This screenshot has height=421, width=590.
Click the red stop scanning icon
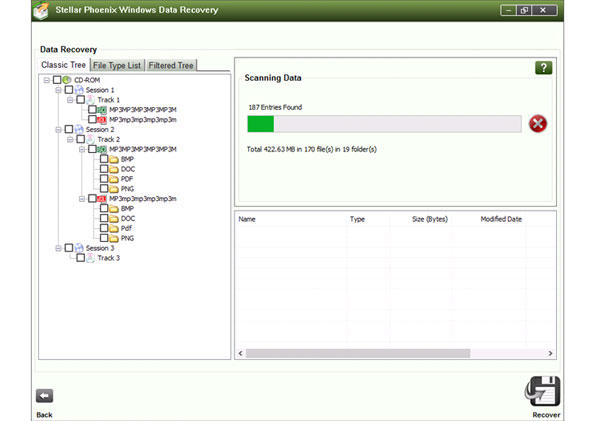click(x=538, y=124)
